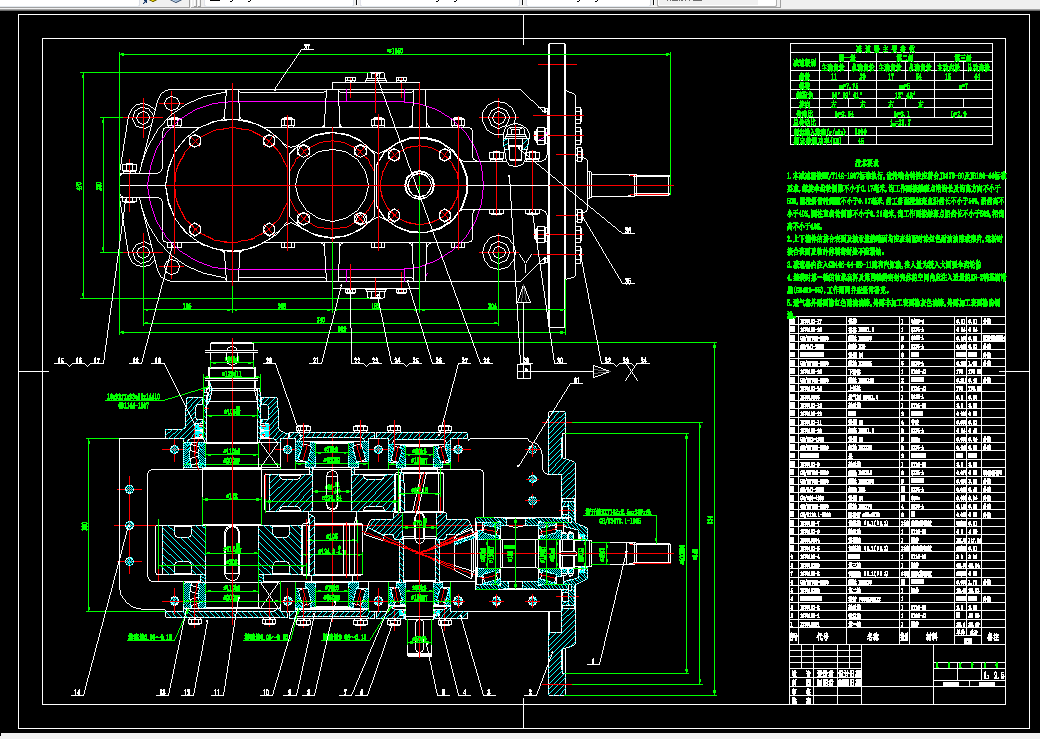Click technical requirement note 2 first line
This screenshot has height=739, width=1040.
(894, 238)
